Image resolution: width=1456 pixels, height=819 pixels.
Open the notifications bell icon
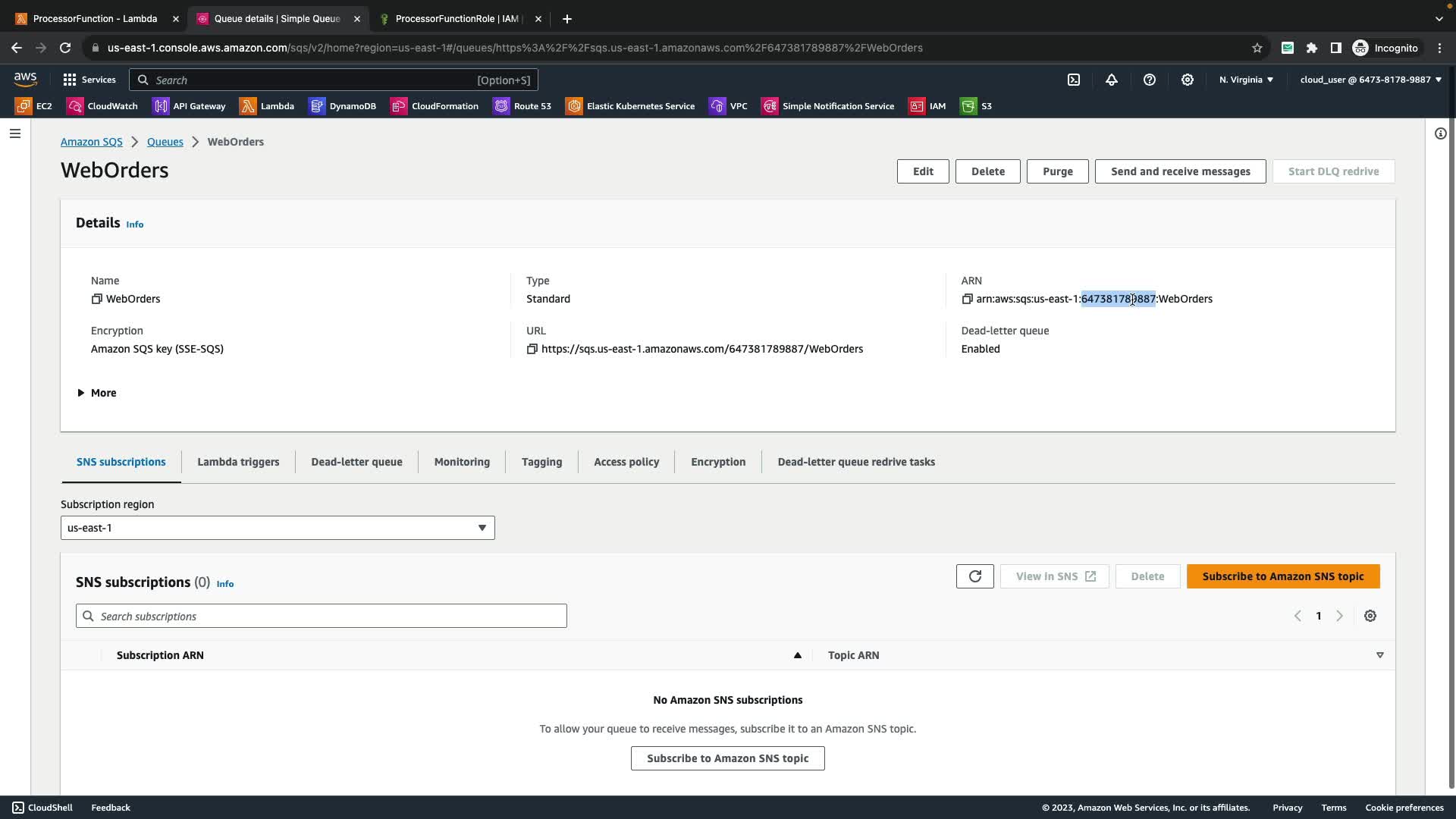pos(1112,80)
